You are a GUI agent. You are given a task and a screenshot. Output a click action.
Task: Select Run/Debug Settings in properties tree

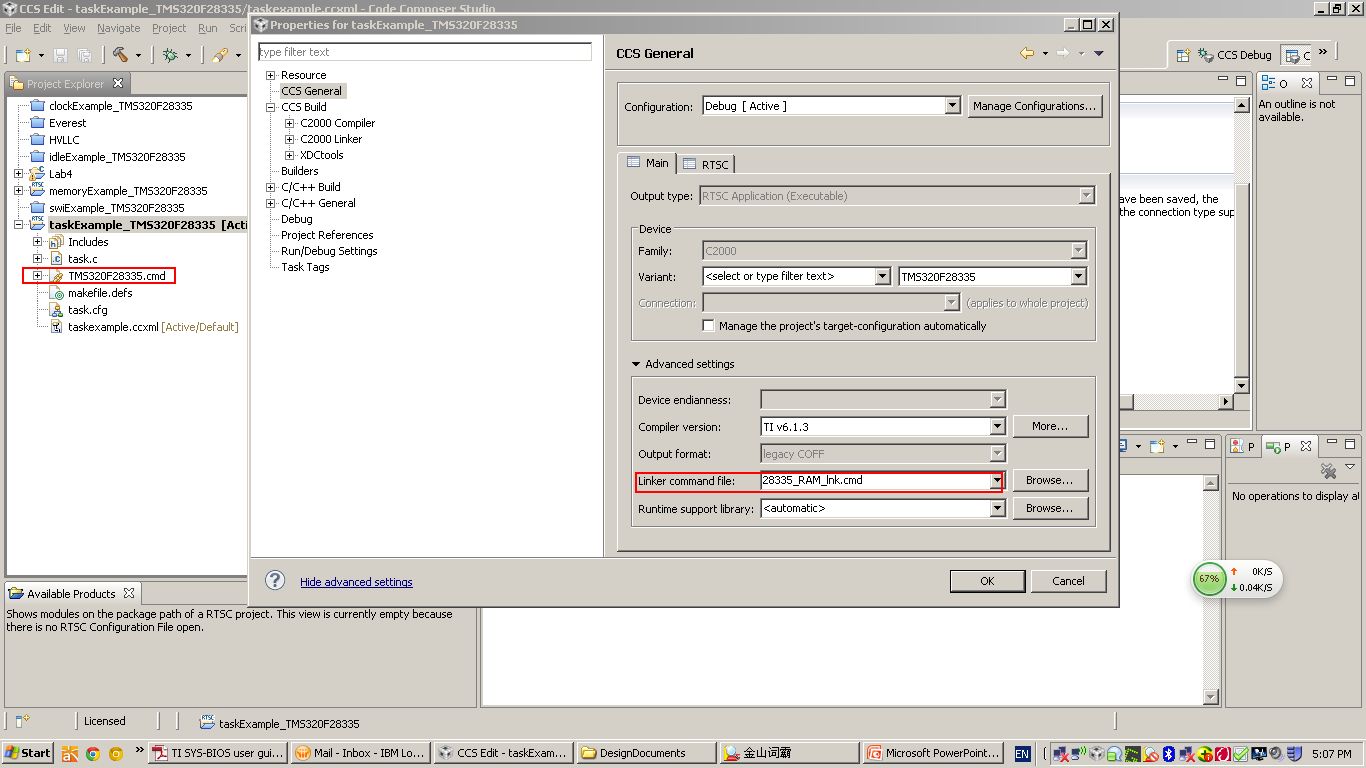tap(329, 251)
